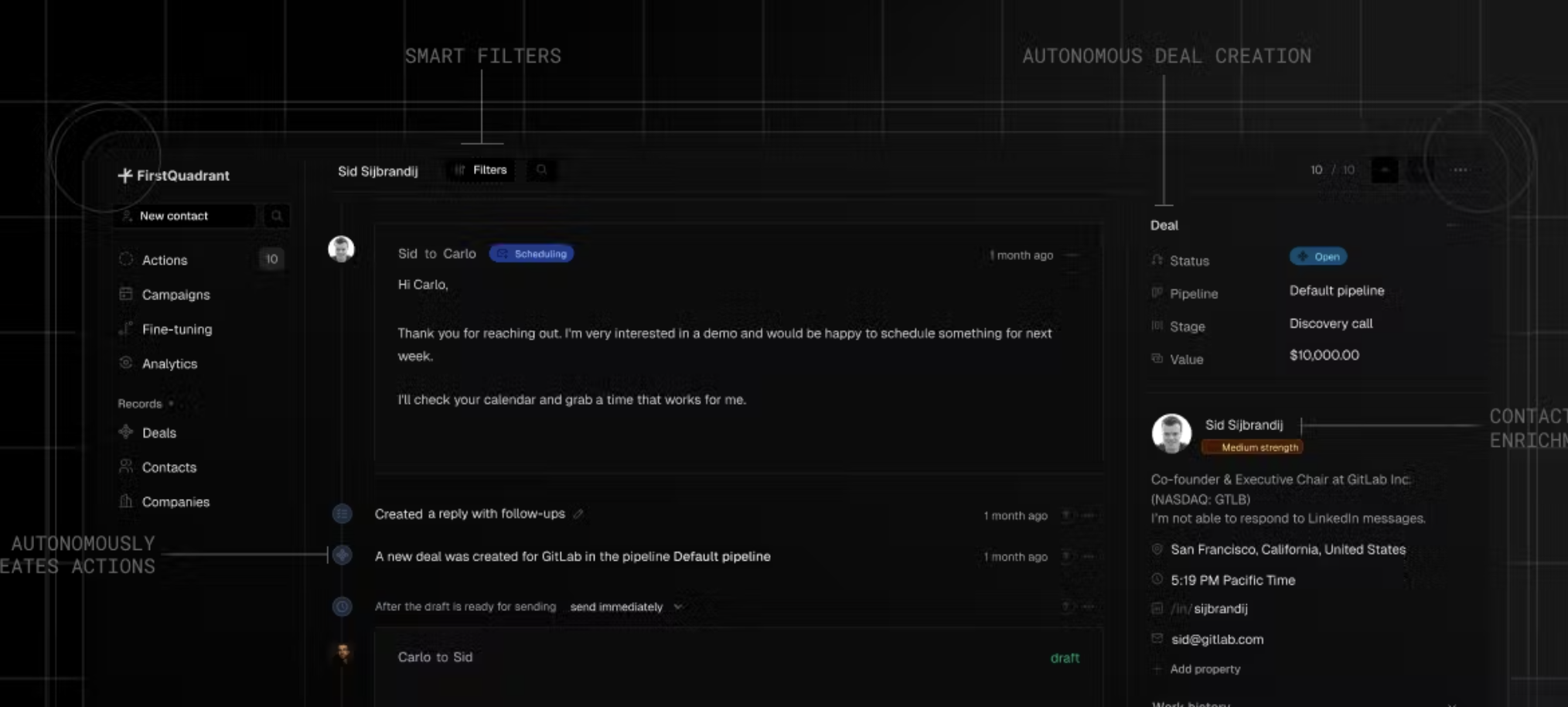Open Fine-tuning in the sidebar
The image size is (1568, 707).
tap(176, 330)
